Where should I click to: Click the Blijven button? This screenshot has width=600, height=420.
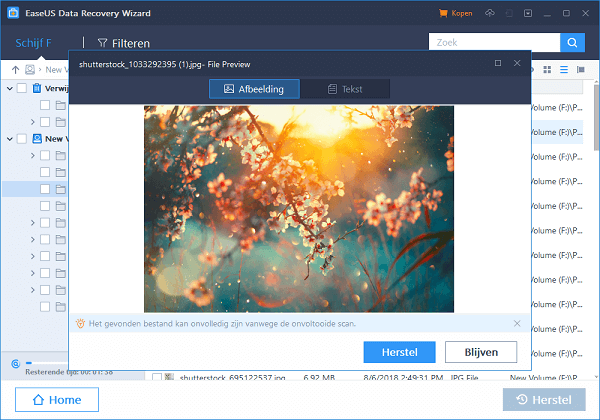[481, 352]
